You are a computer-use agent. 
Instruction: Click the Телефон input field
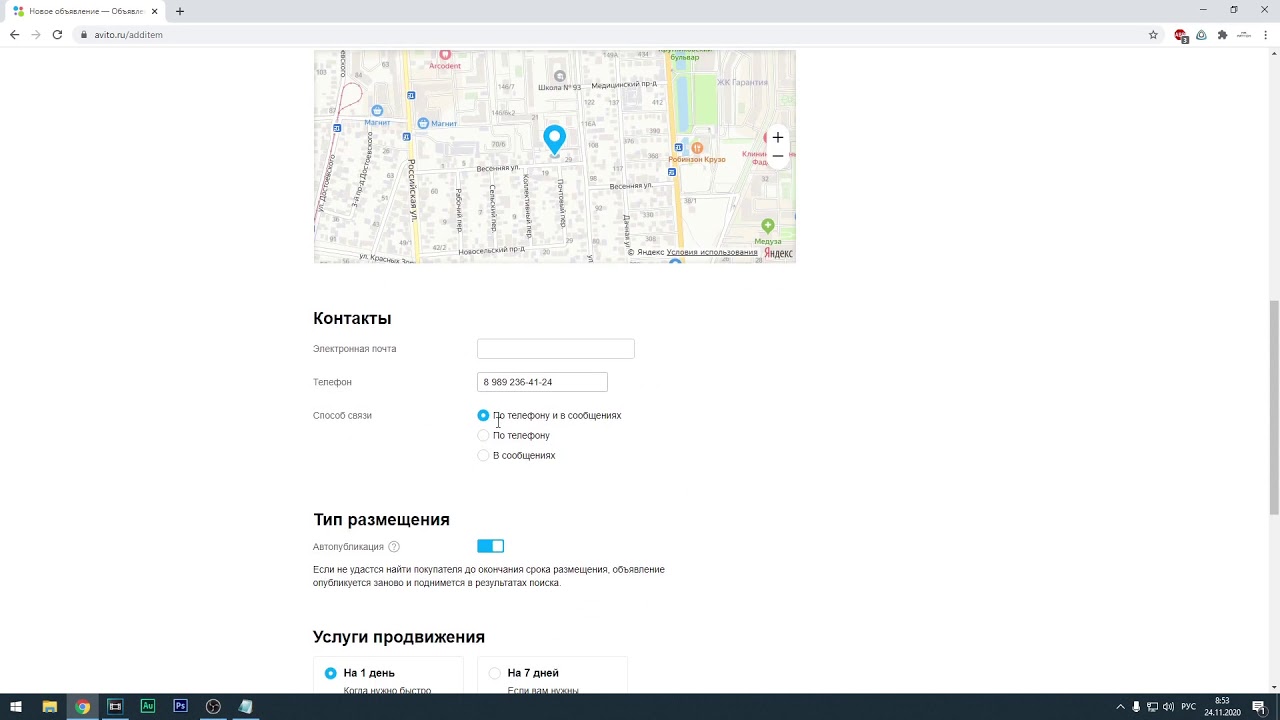pyautogui.click(x=542, y=382)
